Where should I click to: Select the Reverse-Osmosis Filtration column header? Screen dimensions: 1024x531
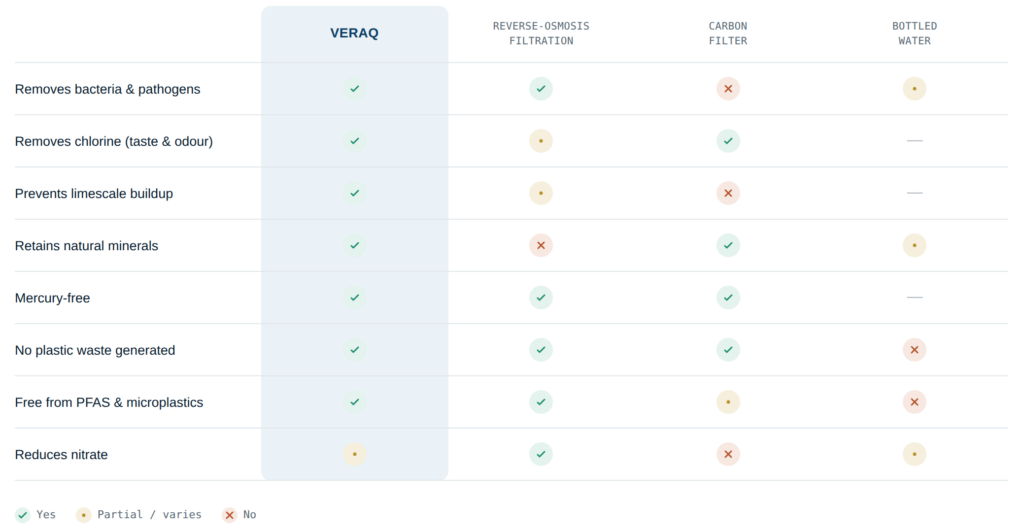click(x=541, y=33)
